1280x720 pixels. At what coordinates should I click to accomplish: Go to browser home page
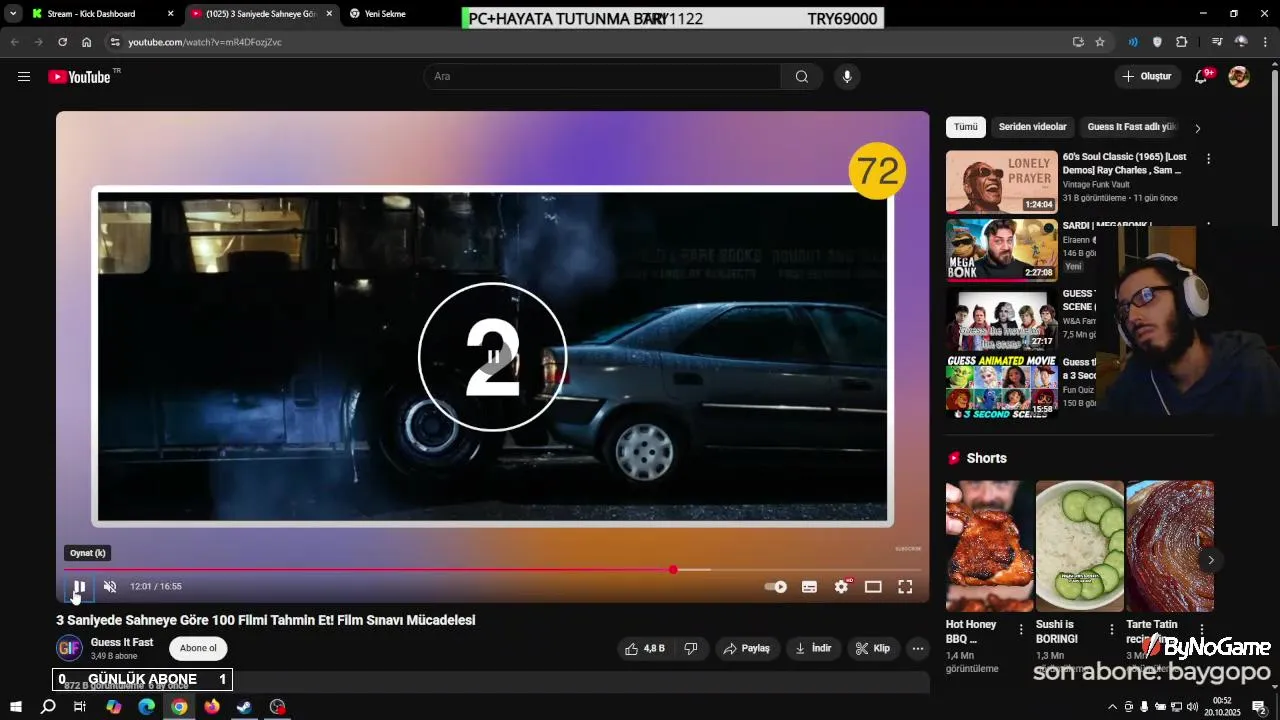[x=86, y=42]
